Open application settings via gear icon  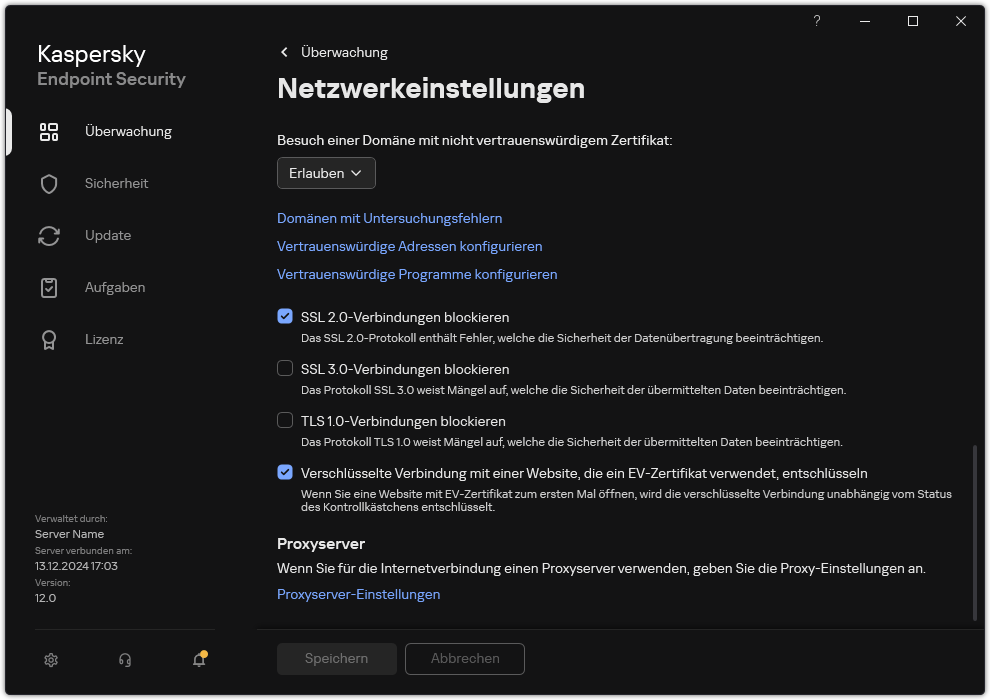click(50, 660)
